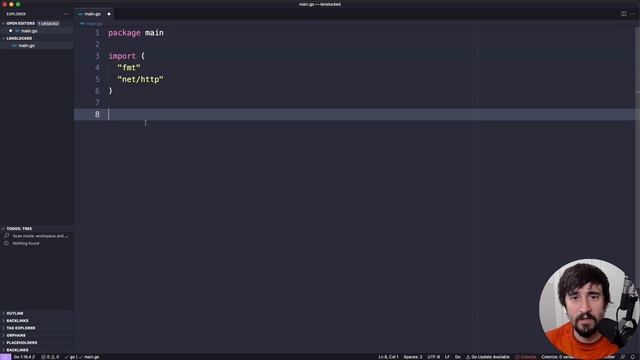Click the "net/http" import string
This screenshot has width=640, height=360.
point(140,79)
